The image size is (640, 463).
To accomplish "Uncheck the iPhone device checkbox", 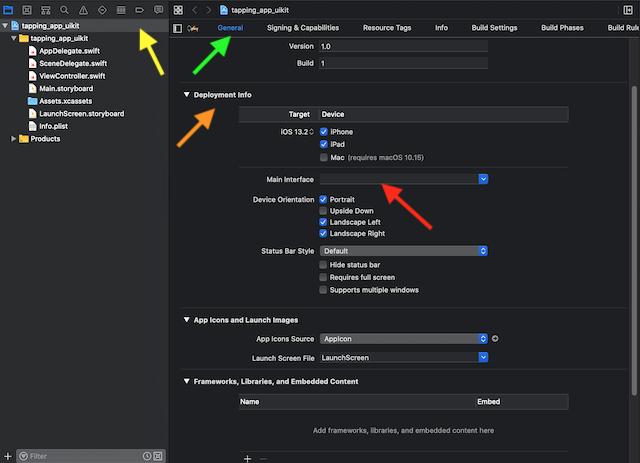I will tap(324, 132).
